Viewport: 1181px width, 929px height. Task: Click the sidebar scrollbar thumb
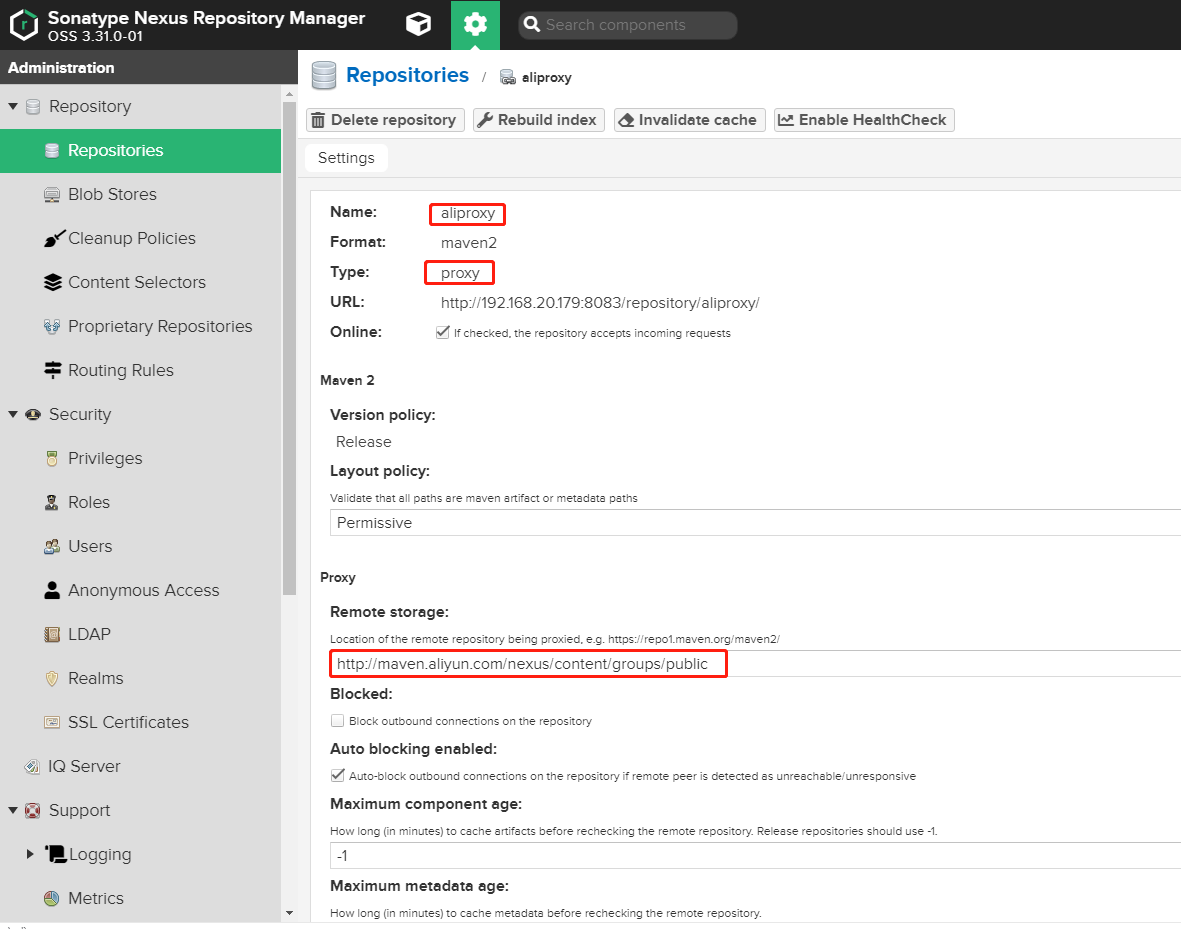(289, 348)
